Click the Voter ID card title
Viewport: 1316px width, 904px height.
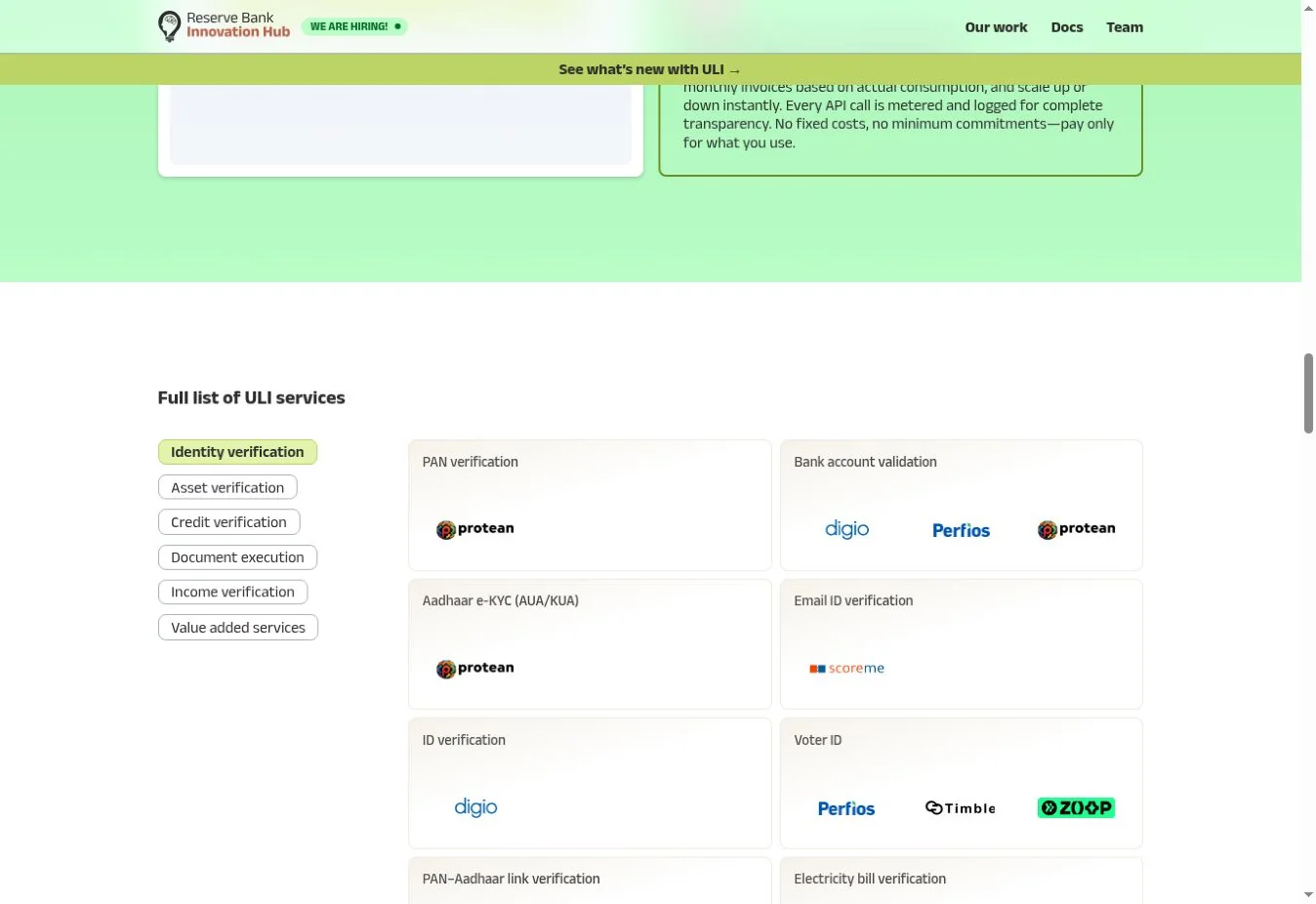point(817,740)
